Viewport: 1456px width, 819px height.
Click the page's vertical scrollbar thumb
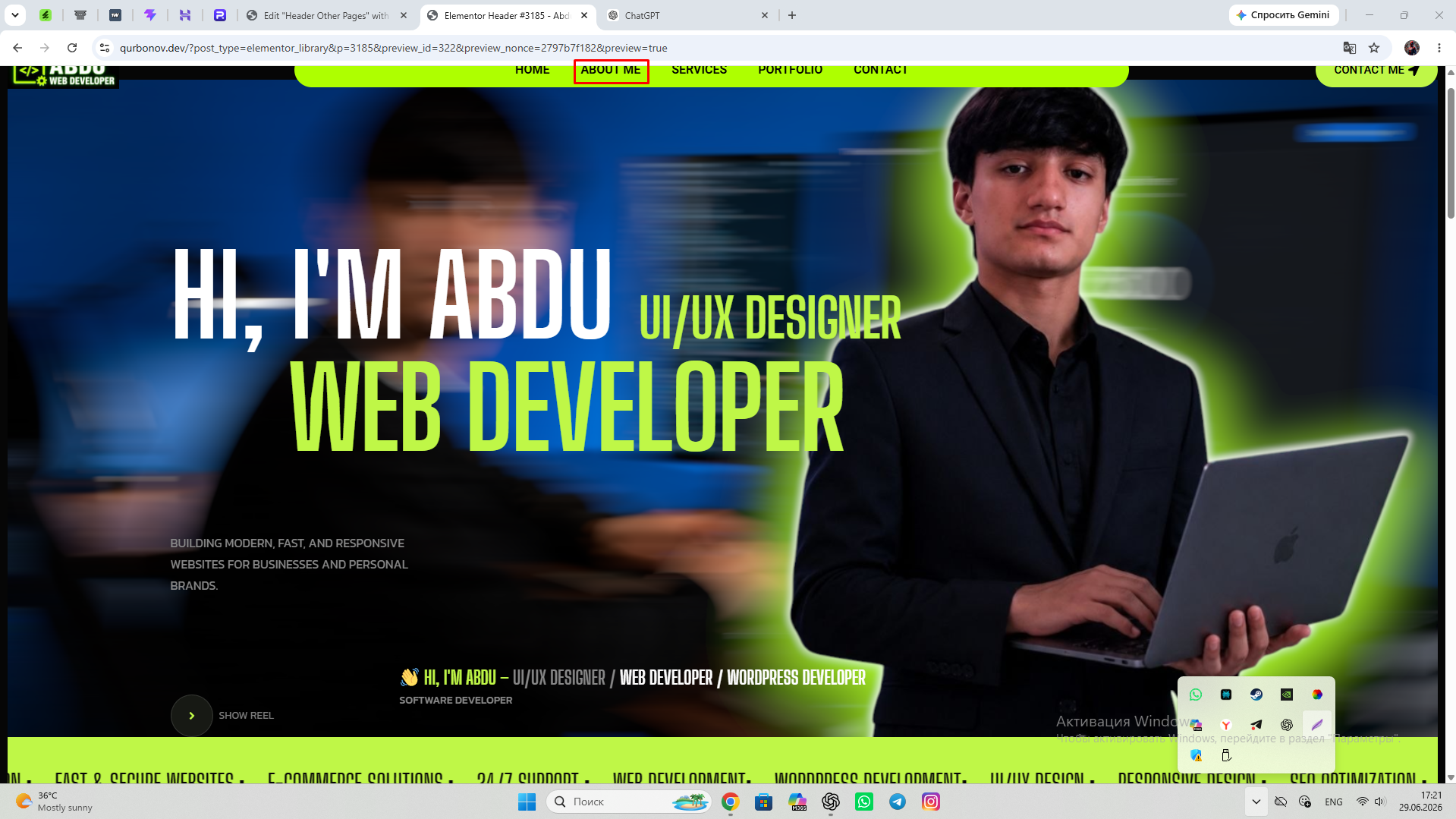1451,152
